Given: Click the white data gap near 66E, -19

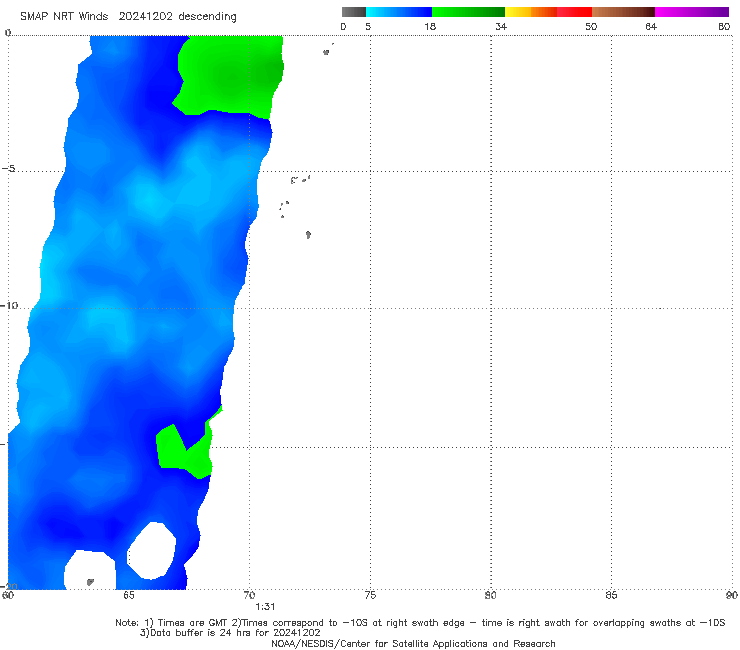Looking at the screenshot, I should [x=152, y=550].
